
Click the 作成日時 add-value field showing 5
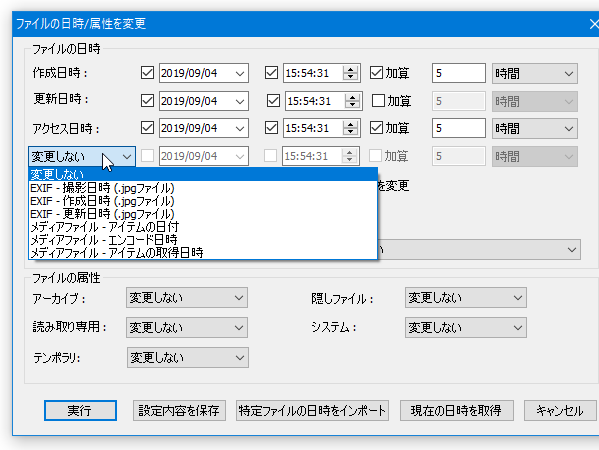click(459, 73)
